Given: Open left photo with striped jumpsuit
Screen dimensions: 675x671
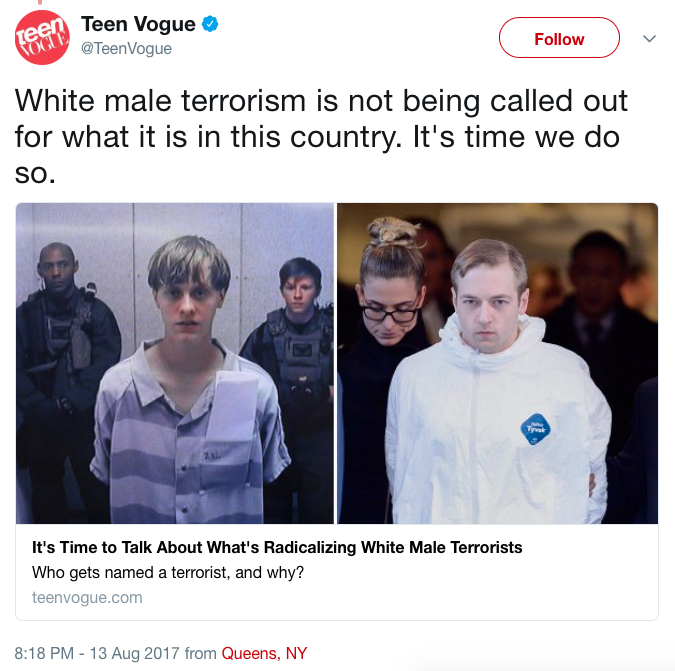Looking at the screenshot, I should [175, 363].
